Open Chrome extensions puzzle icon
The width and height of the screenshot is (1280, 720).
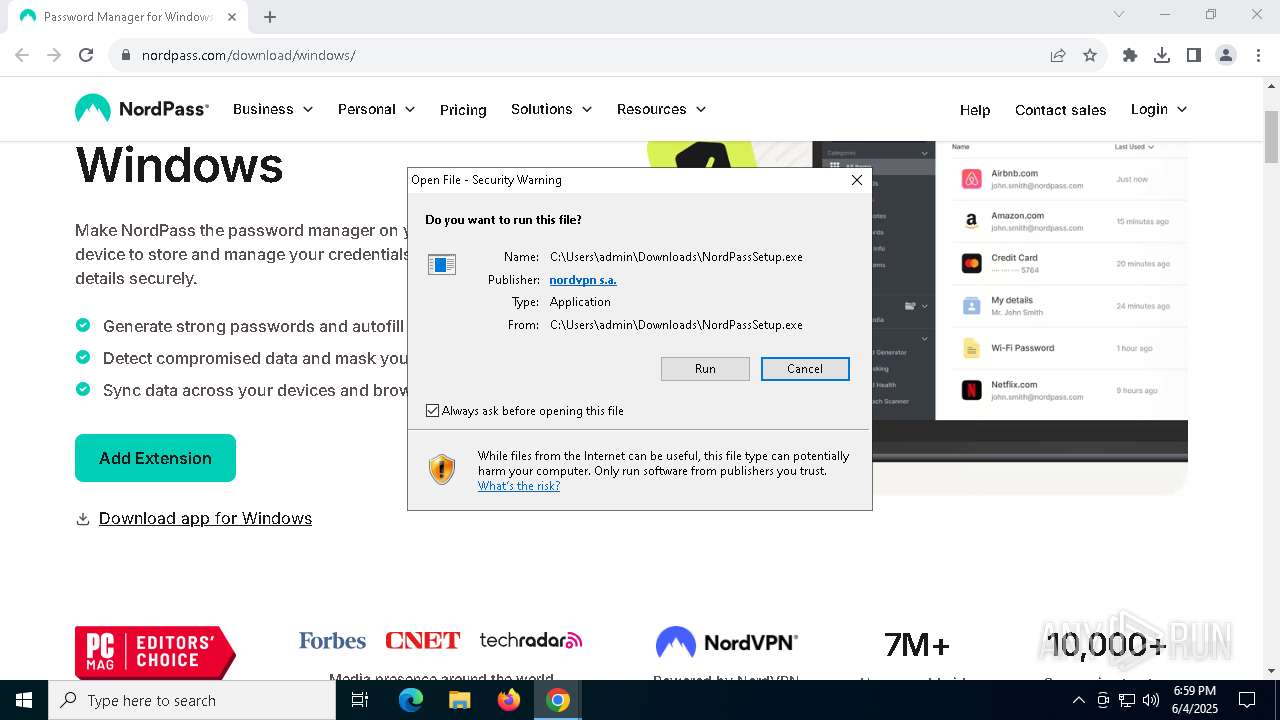pyautogui.click(x=1130, y=55)
